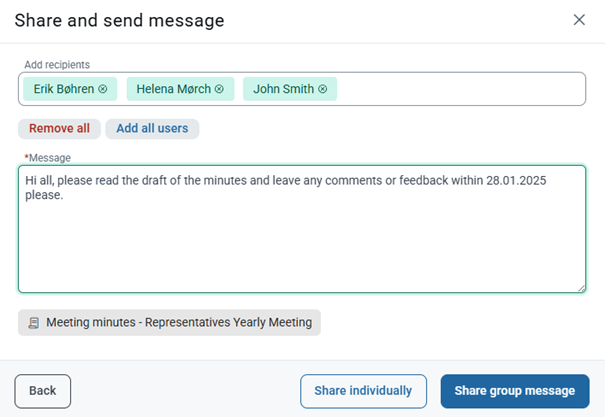The height and width of the screenshot is (417, 605).
Task: Grab the message box resize handle
Action: [x=581, y=288]
